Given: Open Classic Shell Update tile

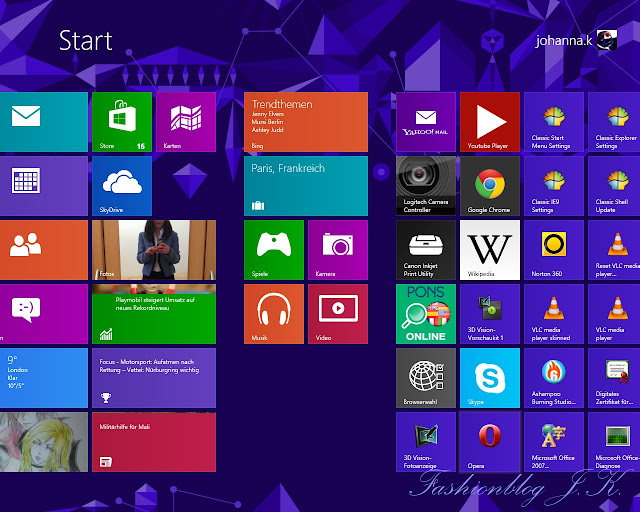Looking at the screenshot, I should [614, 186].
